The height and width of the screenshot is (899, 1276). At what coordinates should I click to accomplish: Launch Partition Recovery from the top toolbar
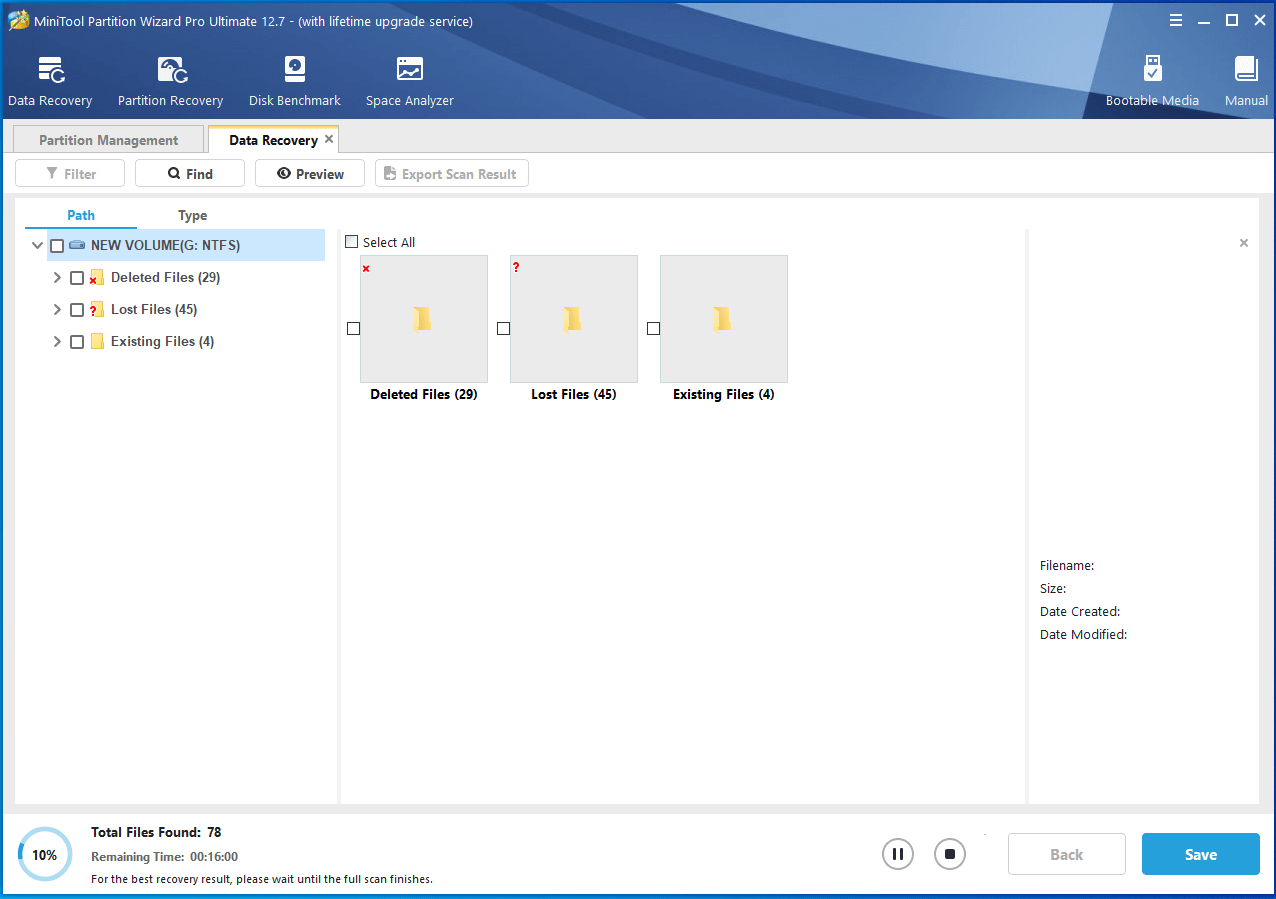(172, 70)
